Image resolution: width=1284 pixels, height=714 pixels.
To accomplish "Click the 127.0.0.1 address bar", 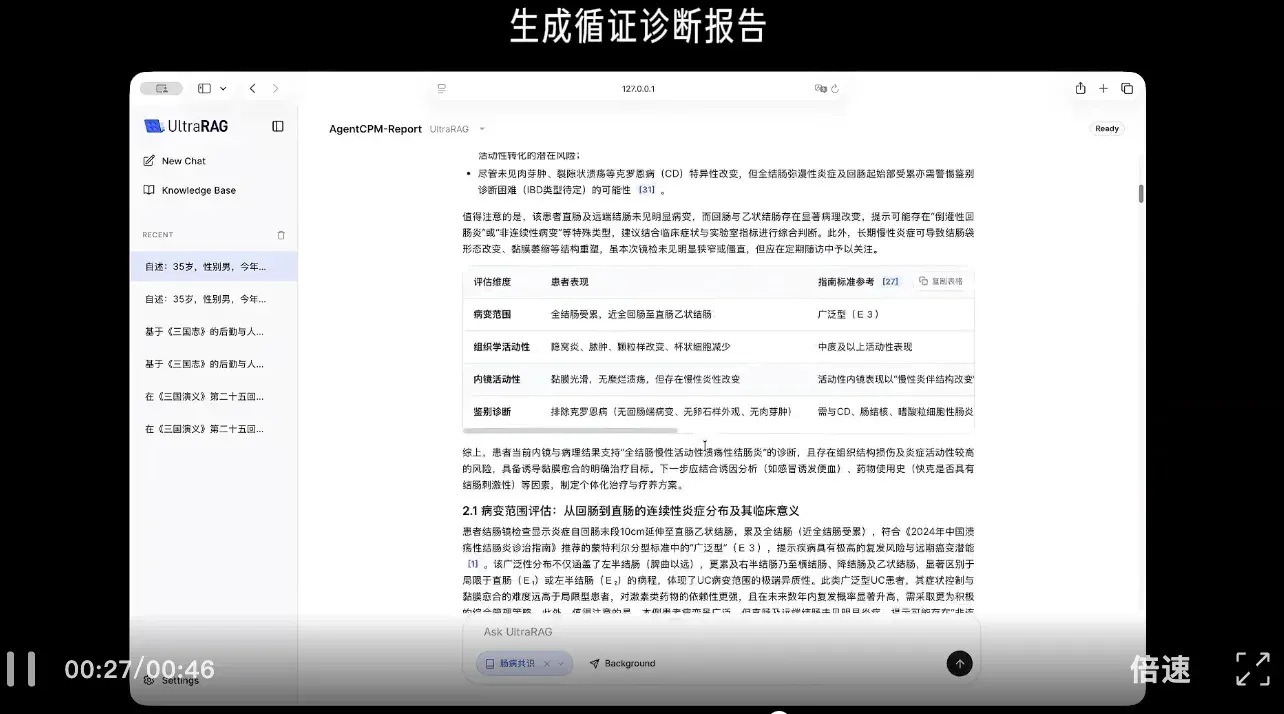I will pyautogui.click(x=638, y=88).
